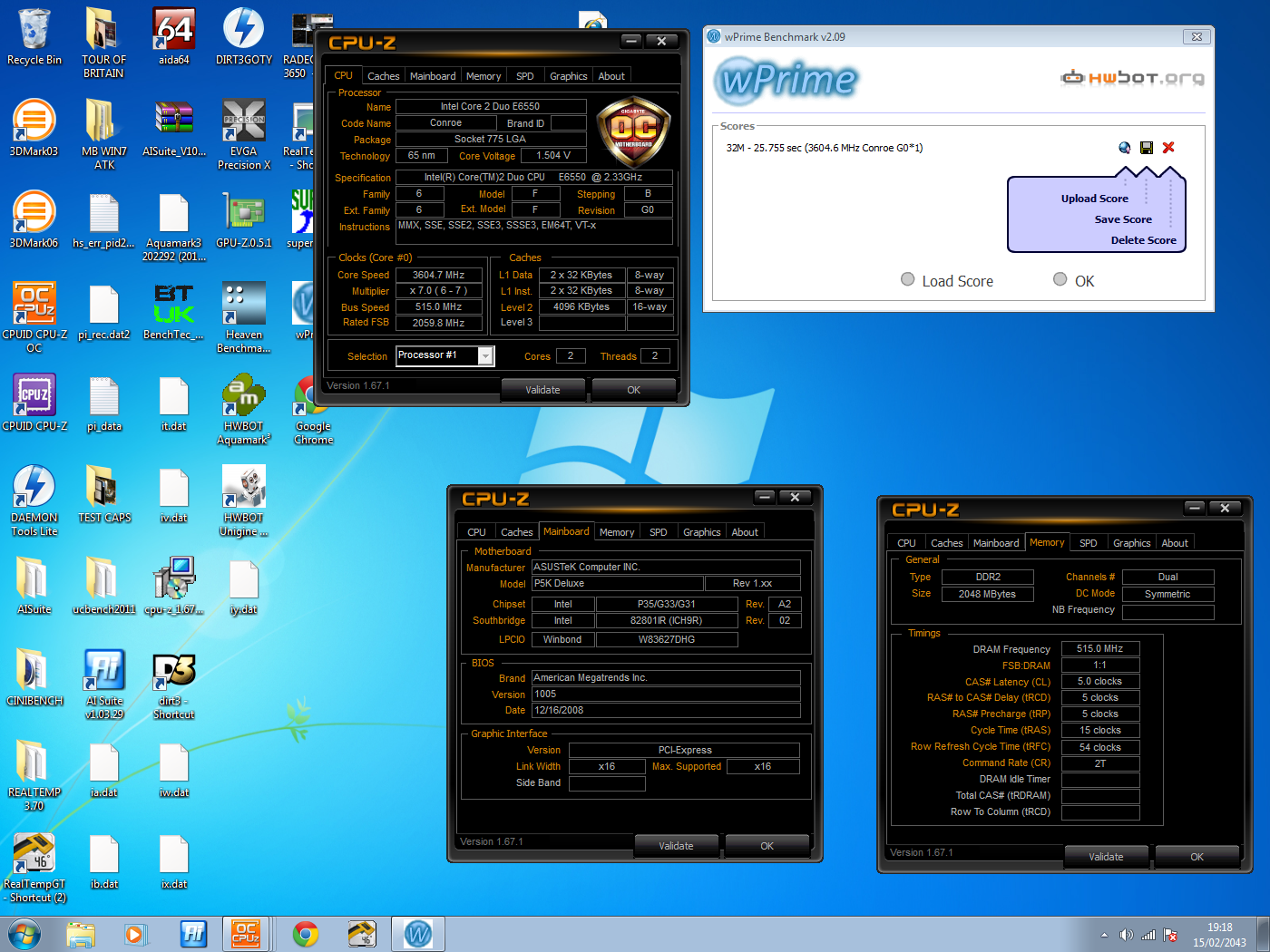Viewport: 1270px width, 952px height.
Task: Click the AI Suite icon in the taskbar
Action: (193, 934)
